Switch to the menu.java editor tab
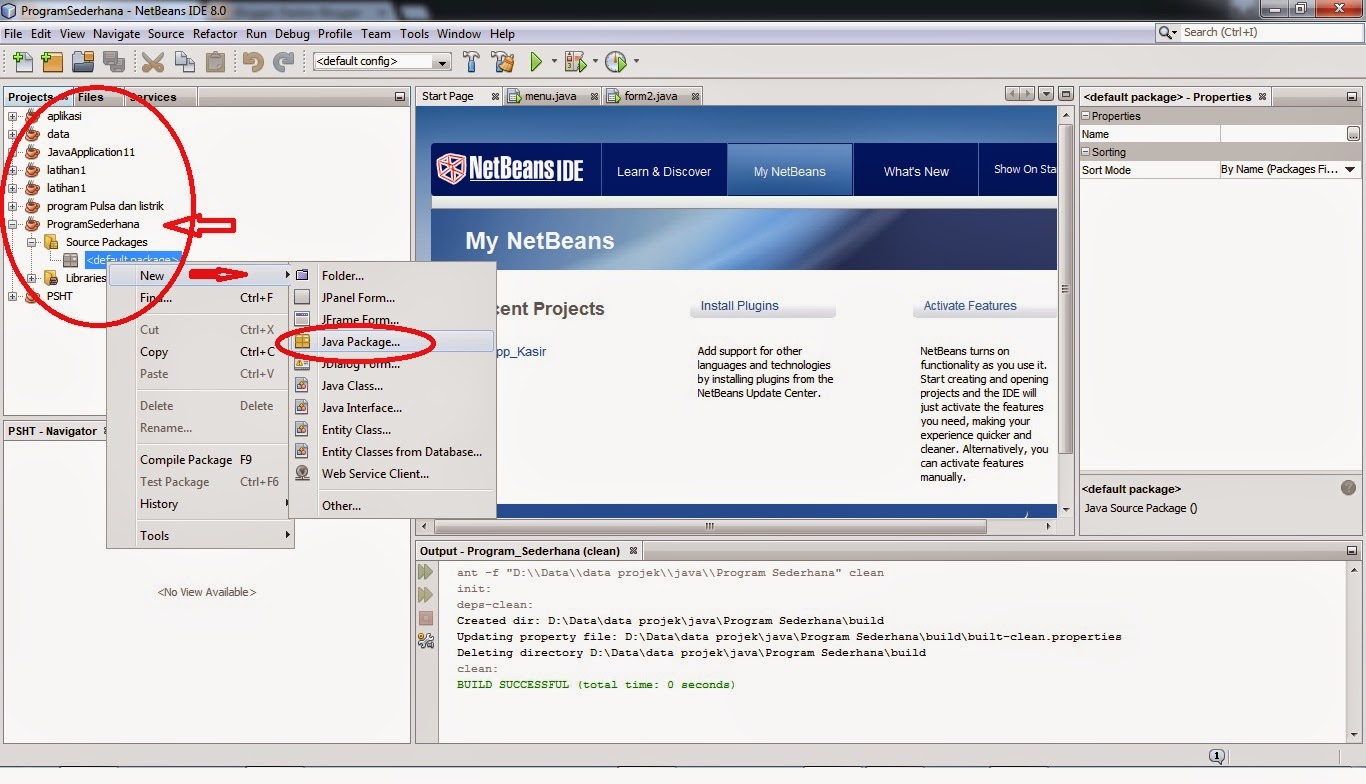Screen dimensions: 1366x784 (550, 97)
